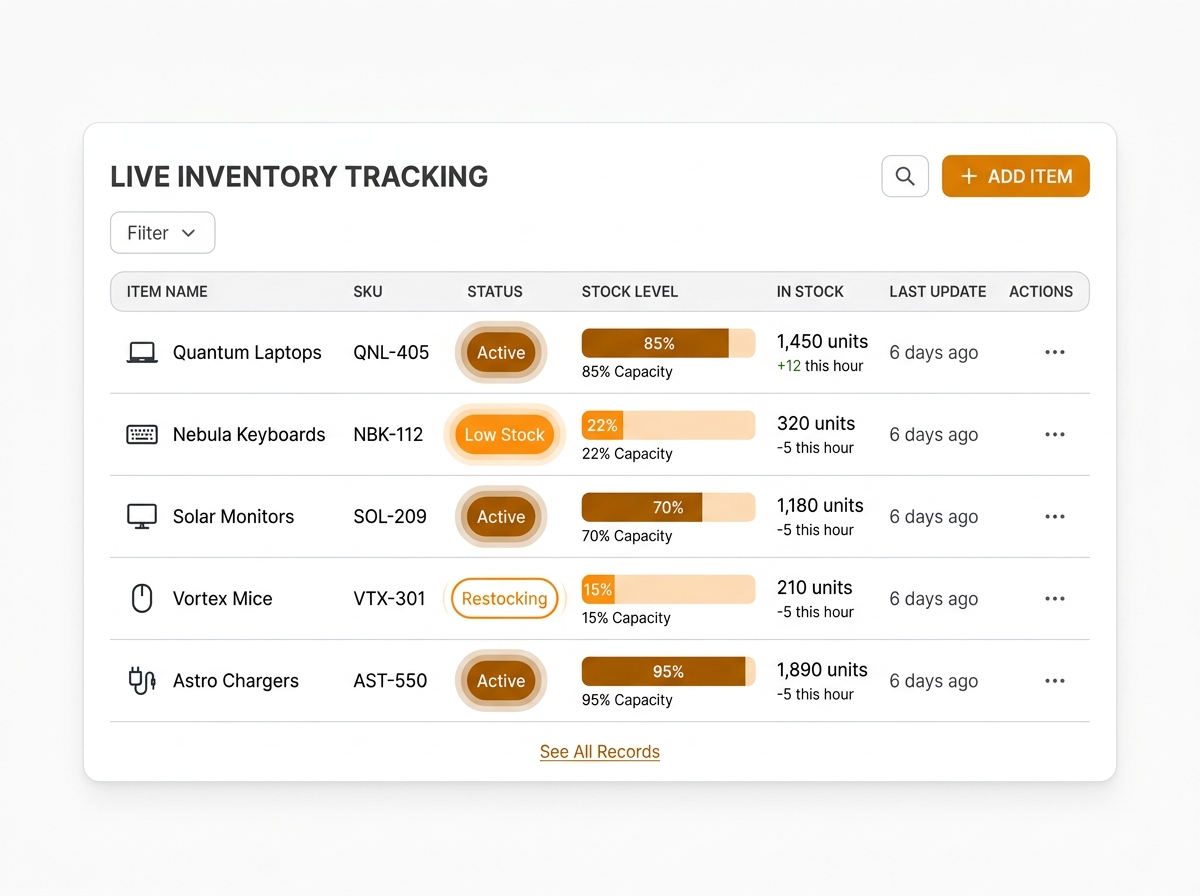Click SKU QNL-405

(x=391, y=352)
